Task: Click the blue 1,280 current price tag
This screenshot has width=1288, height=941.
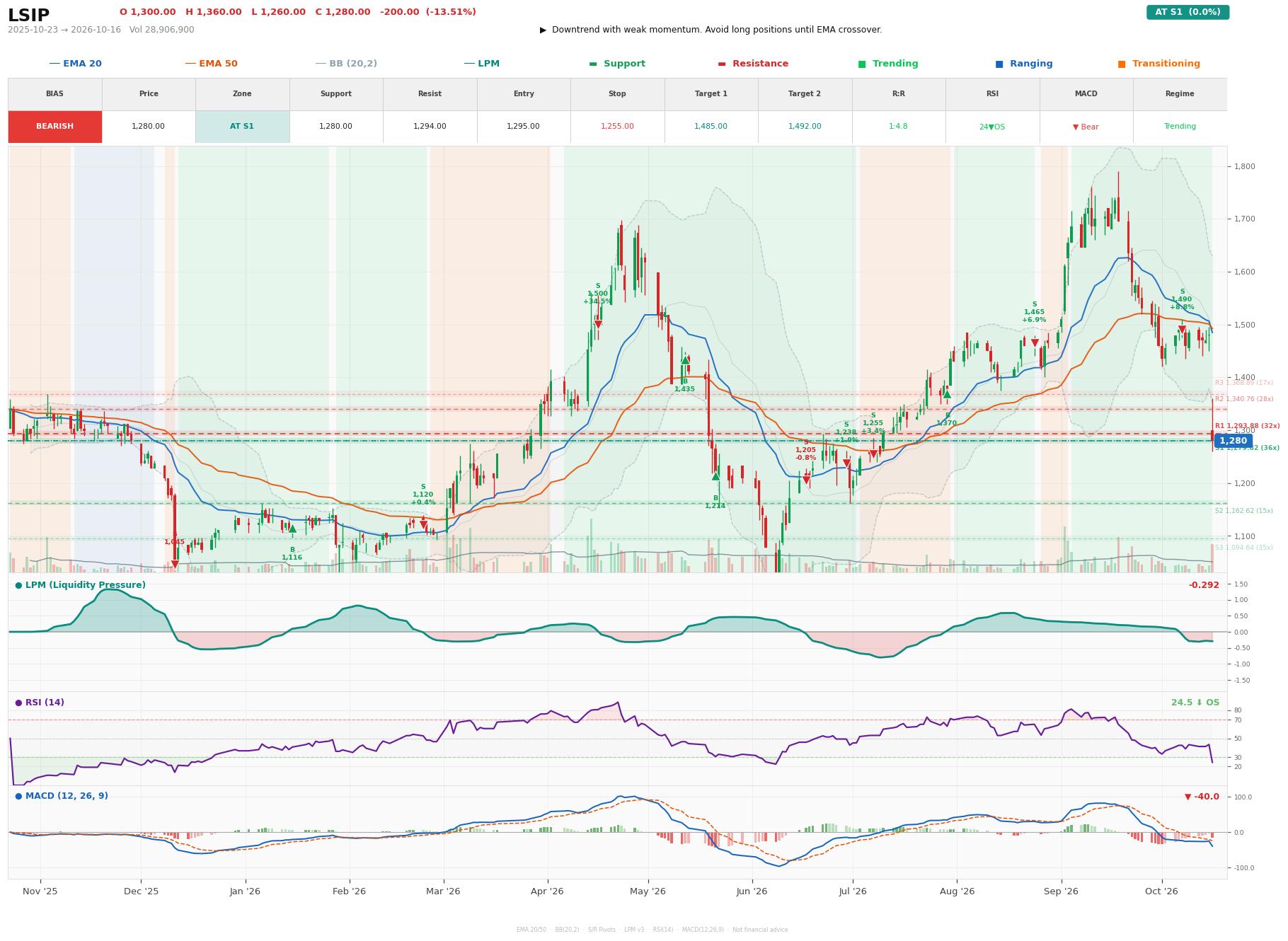Action: (1233, 441)
